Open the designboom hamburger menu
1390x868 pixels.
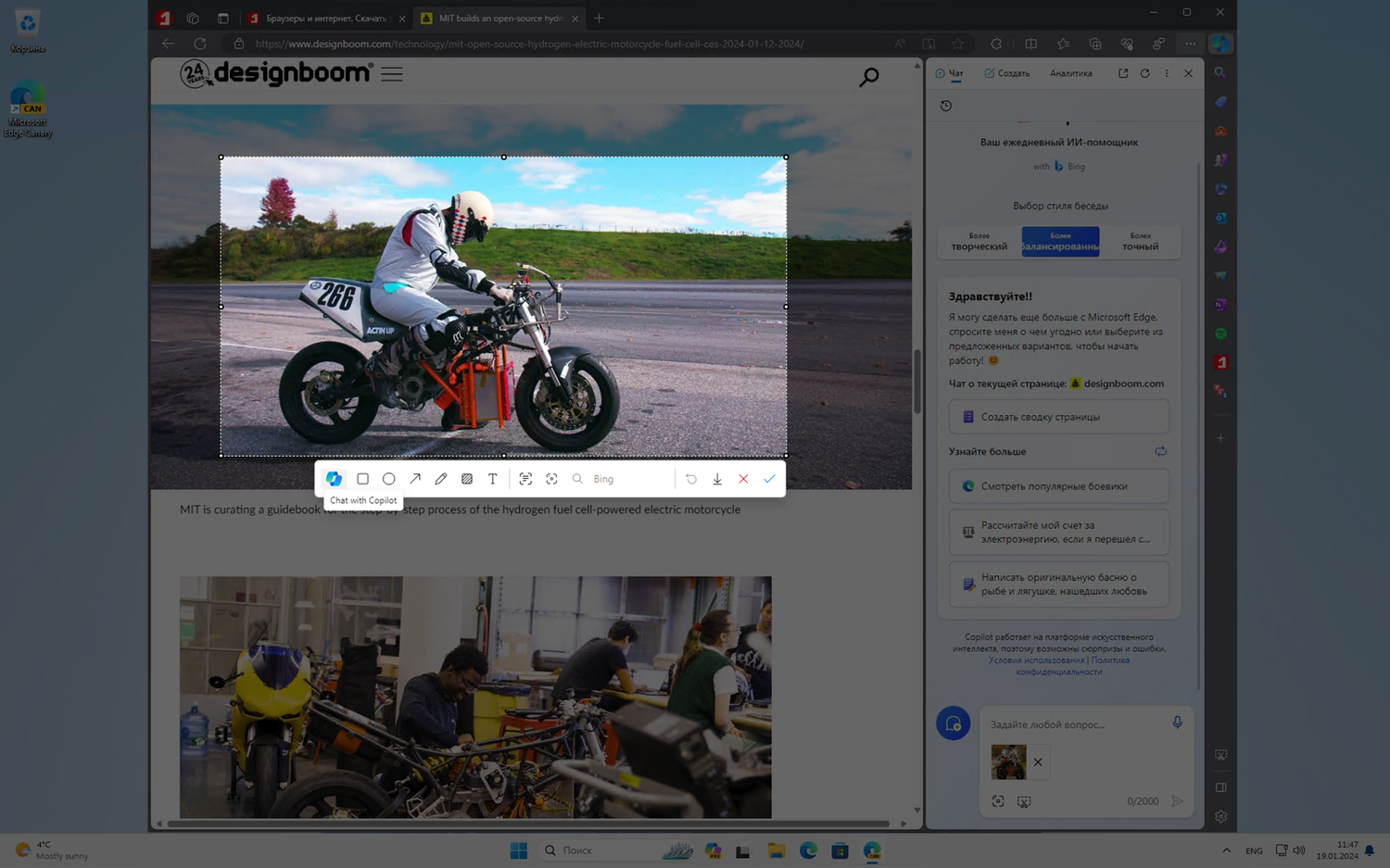(x=392, y=74)
